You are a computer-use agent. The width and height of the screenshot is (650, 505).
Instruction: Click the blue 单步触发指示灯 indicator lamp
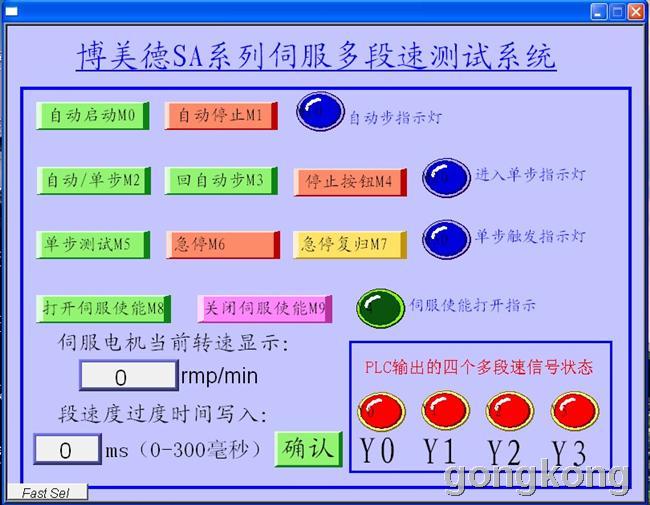[x=446, y=239]
